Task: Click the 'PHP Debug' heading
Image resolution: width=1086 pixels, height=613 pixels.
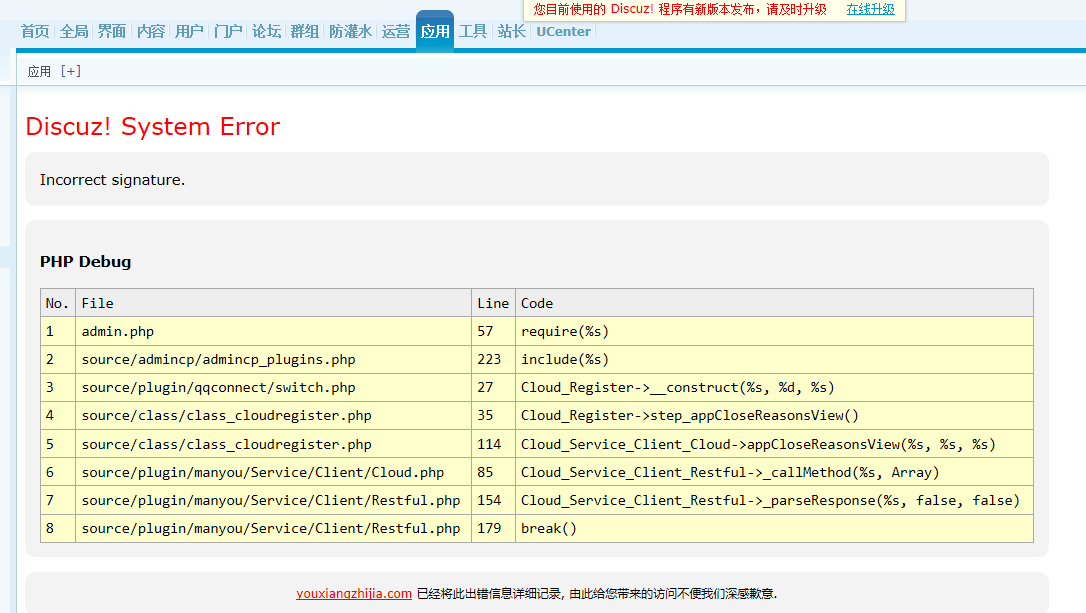Action: 85,262
